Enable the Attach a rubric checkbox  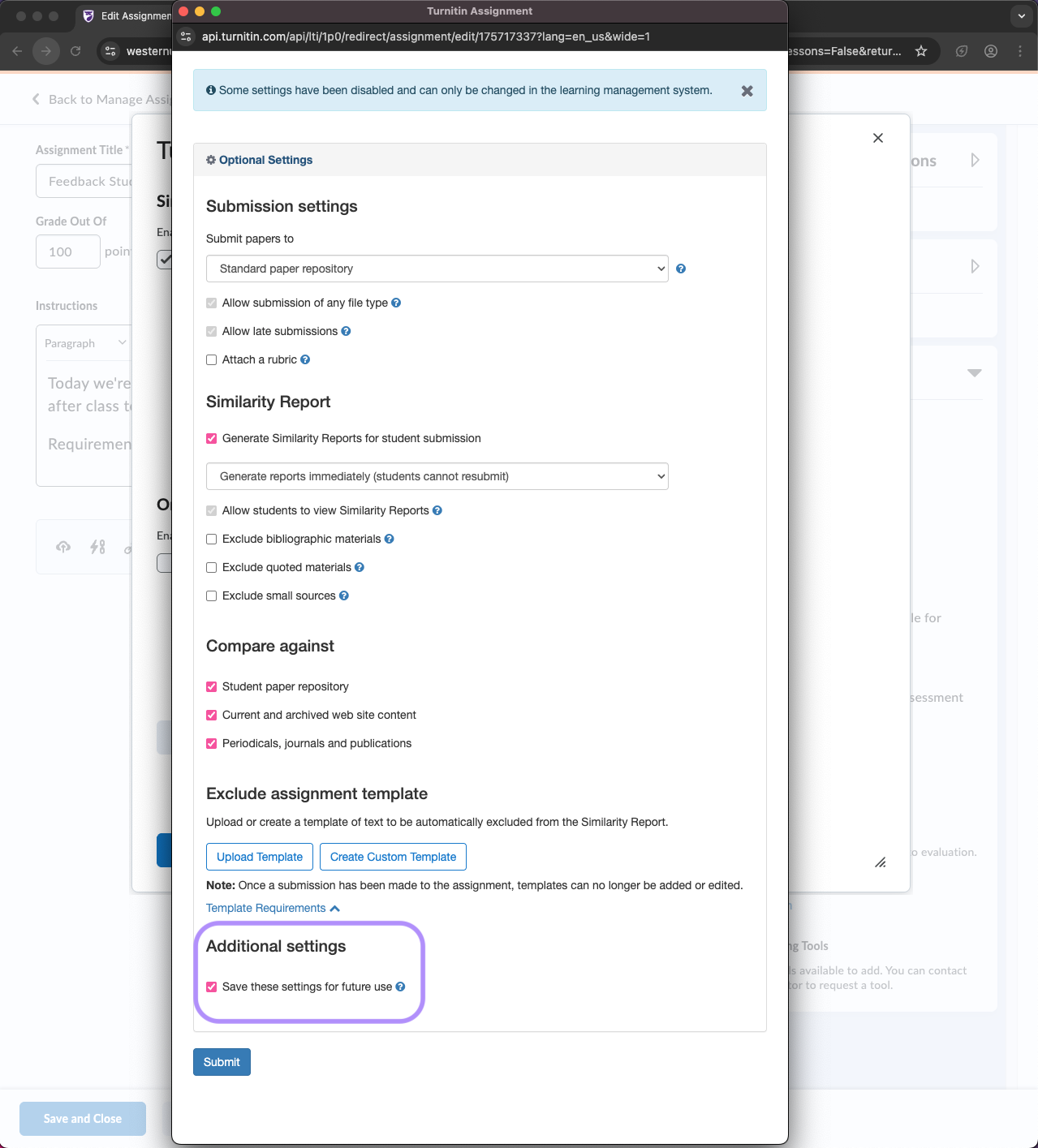212,359
